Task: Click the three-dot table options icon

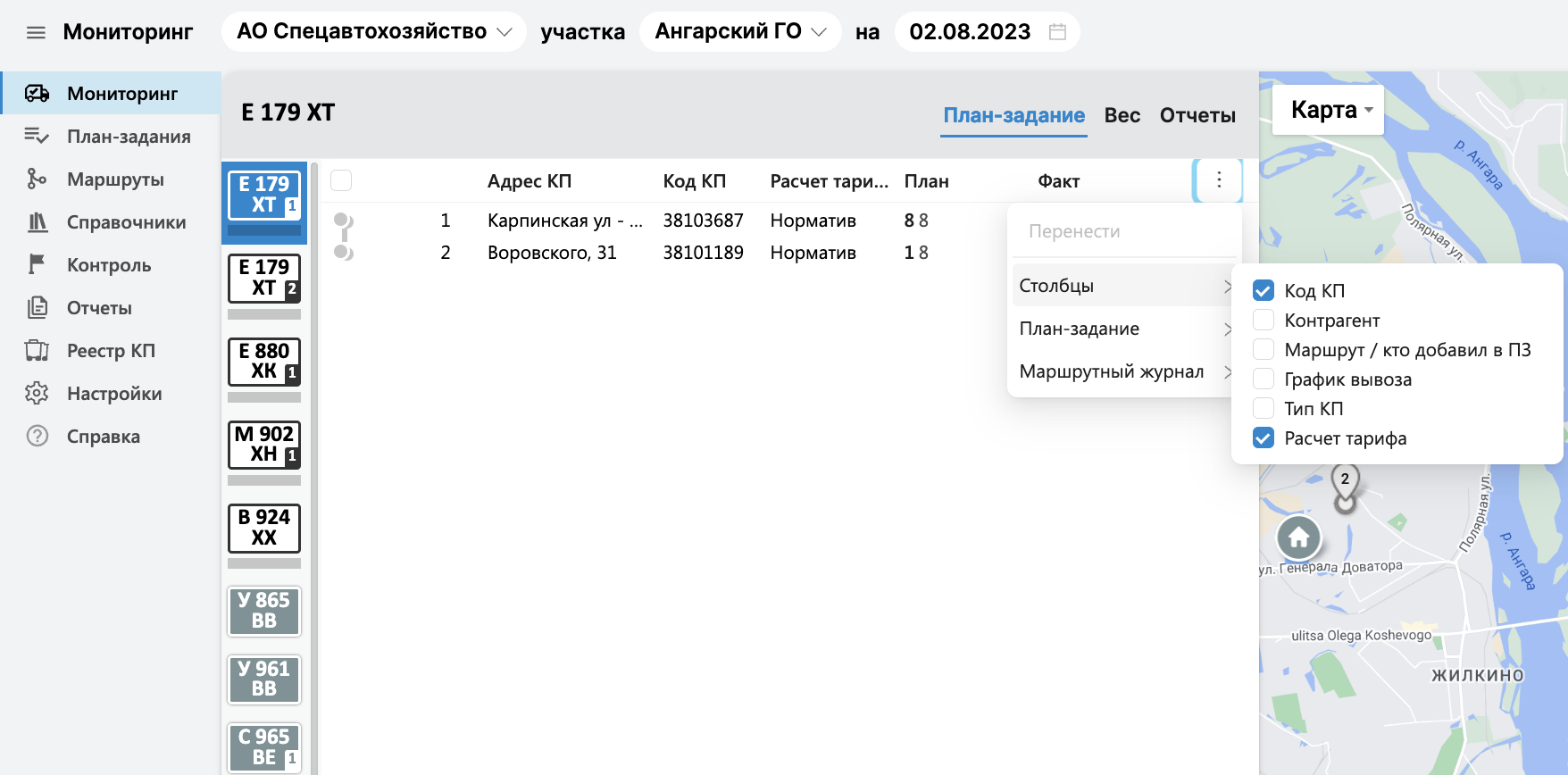Action: (x=1218, y=180)
